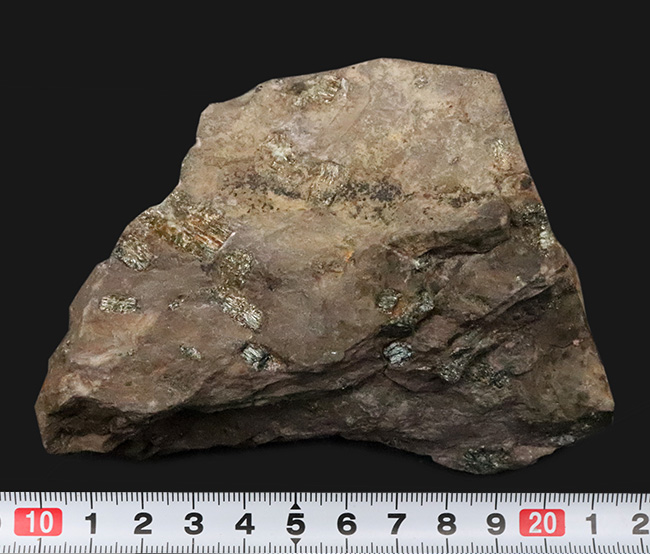The image size is (650, 554).
Task: Click the red 20 label on the ruler
Action: 541,522
